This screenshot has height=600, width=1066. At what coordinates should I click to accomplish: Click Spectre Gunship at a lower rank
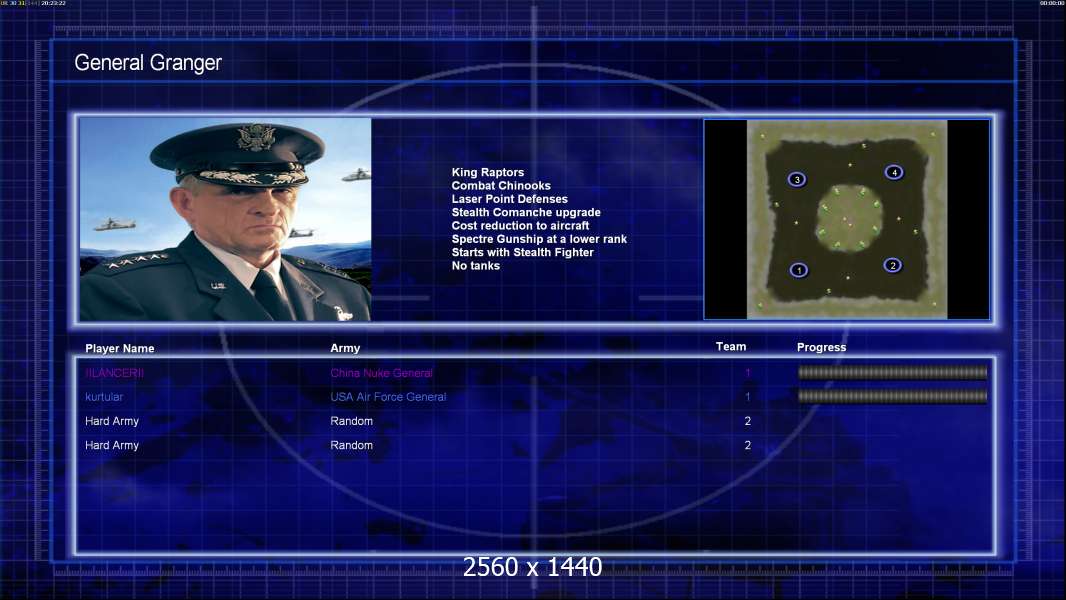[x=539, y=239]
